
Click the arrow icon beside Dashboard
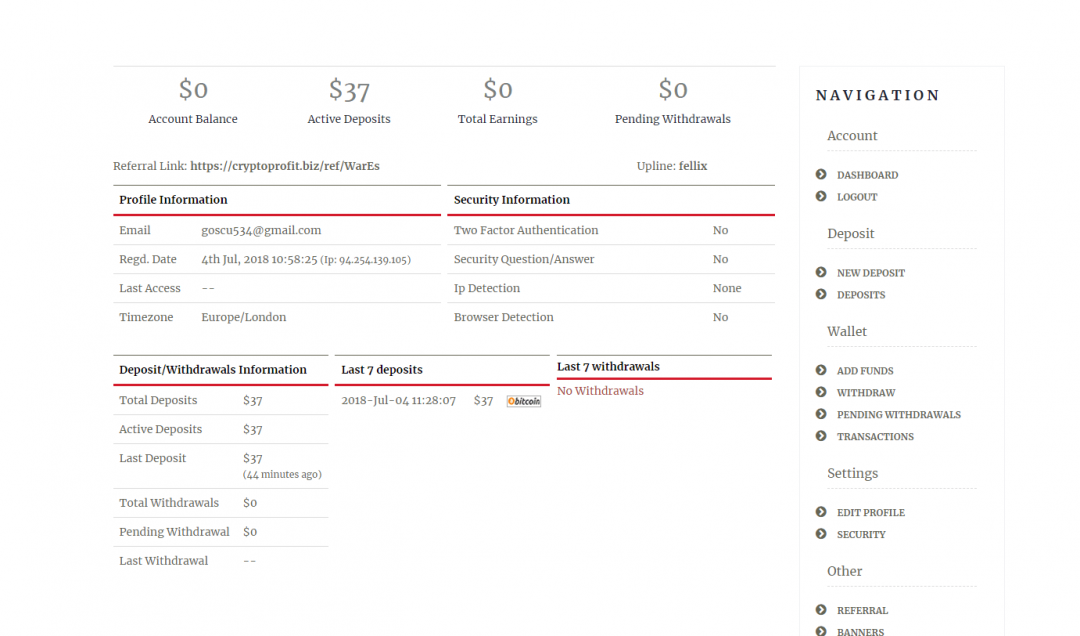(821, 175)
